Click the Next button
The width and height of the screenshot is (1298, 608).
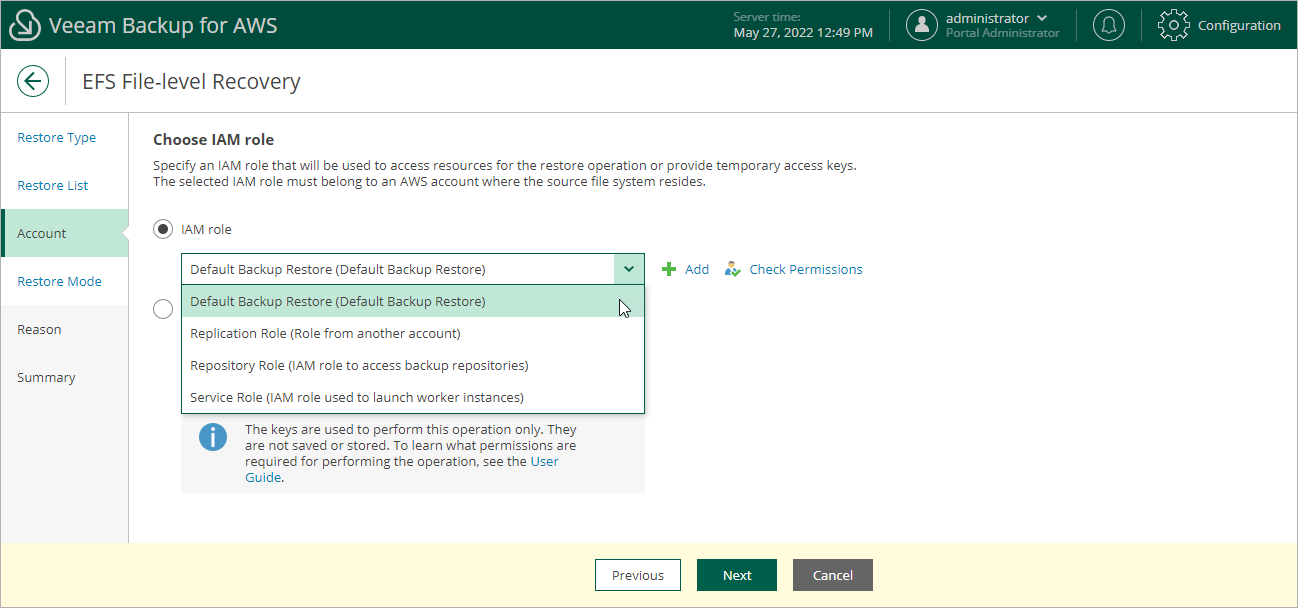[736, 575]
